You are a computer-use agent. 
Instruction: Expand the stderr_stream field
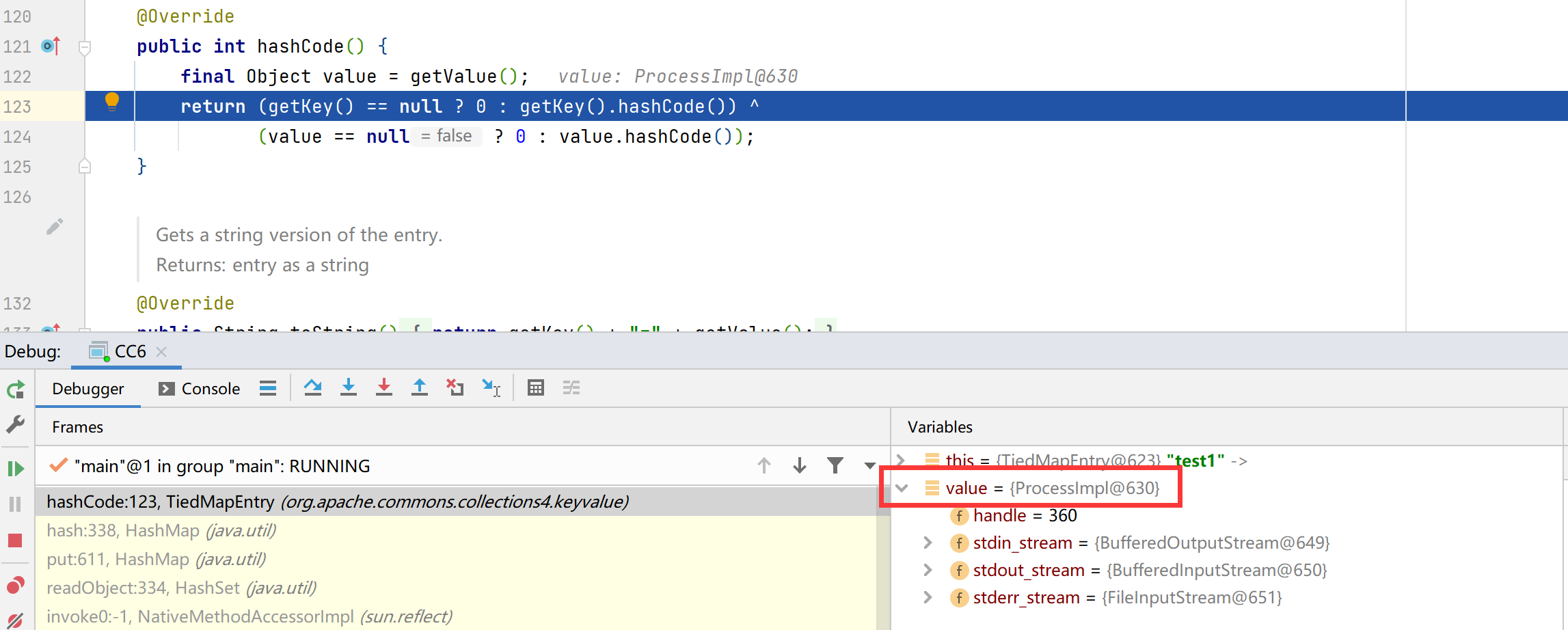click(928, 597)
